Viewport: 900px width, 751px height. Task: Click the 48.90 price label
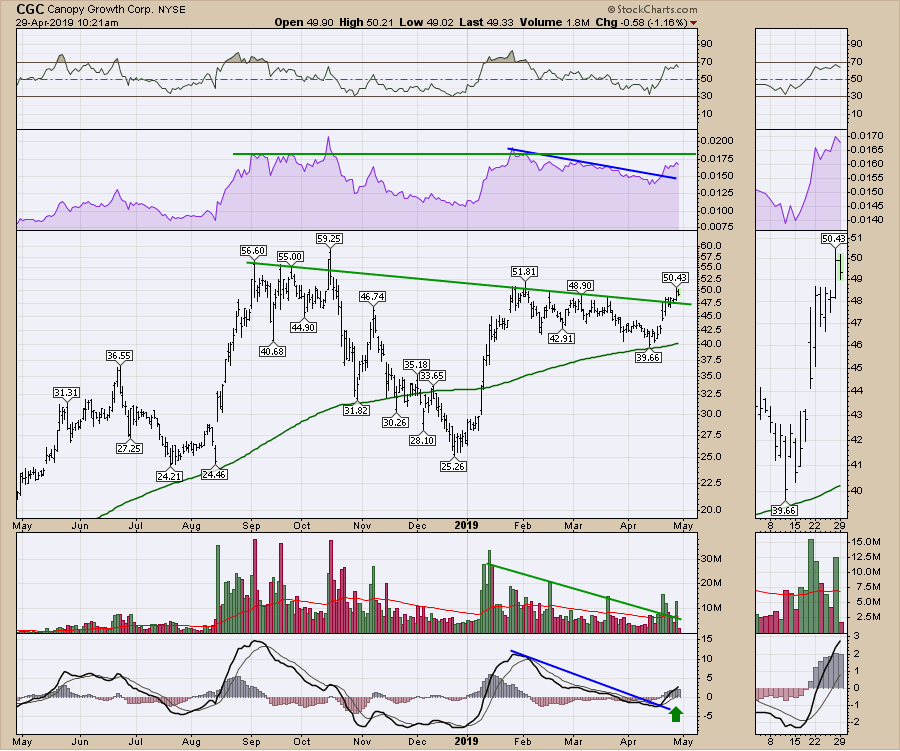click(x=580, y=285)
